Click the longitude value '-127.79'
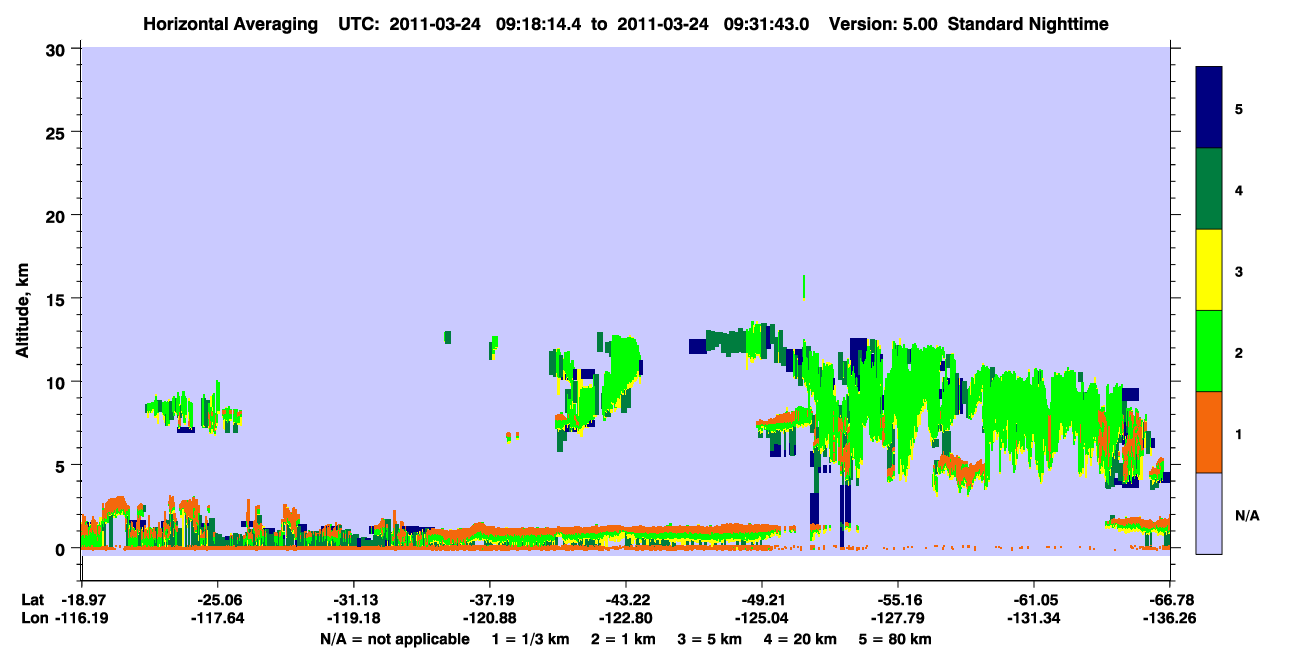The height and width of the screenshot is (667, 1300). coord(898,618)
